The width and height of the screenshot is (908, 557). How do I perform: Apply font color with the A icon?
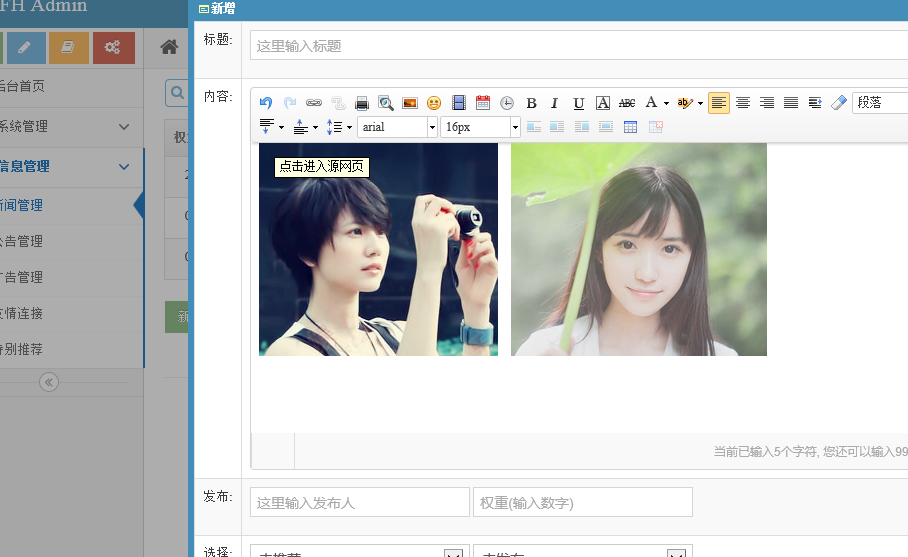click(x=651, y=103)
